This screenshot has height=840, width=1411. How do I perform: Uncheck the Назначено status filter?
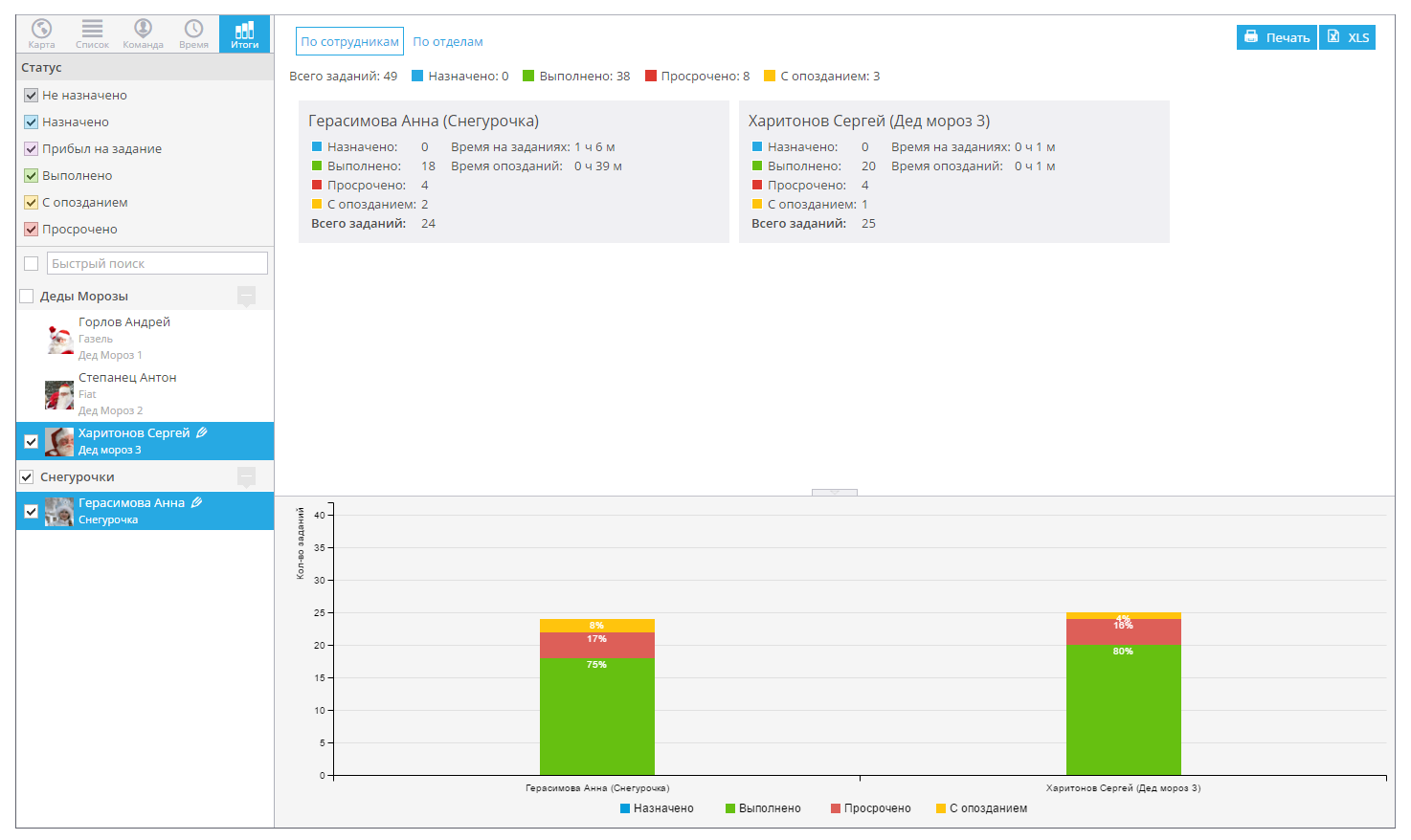[x=31, y=122]
